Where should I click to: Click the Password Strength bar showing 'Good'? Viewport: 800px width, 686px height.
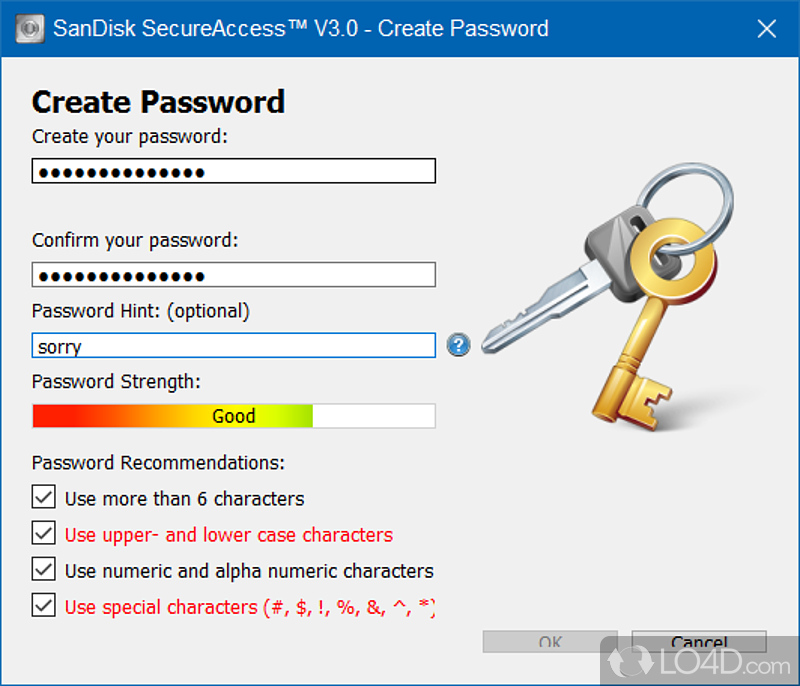tap(234, 416)
